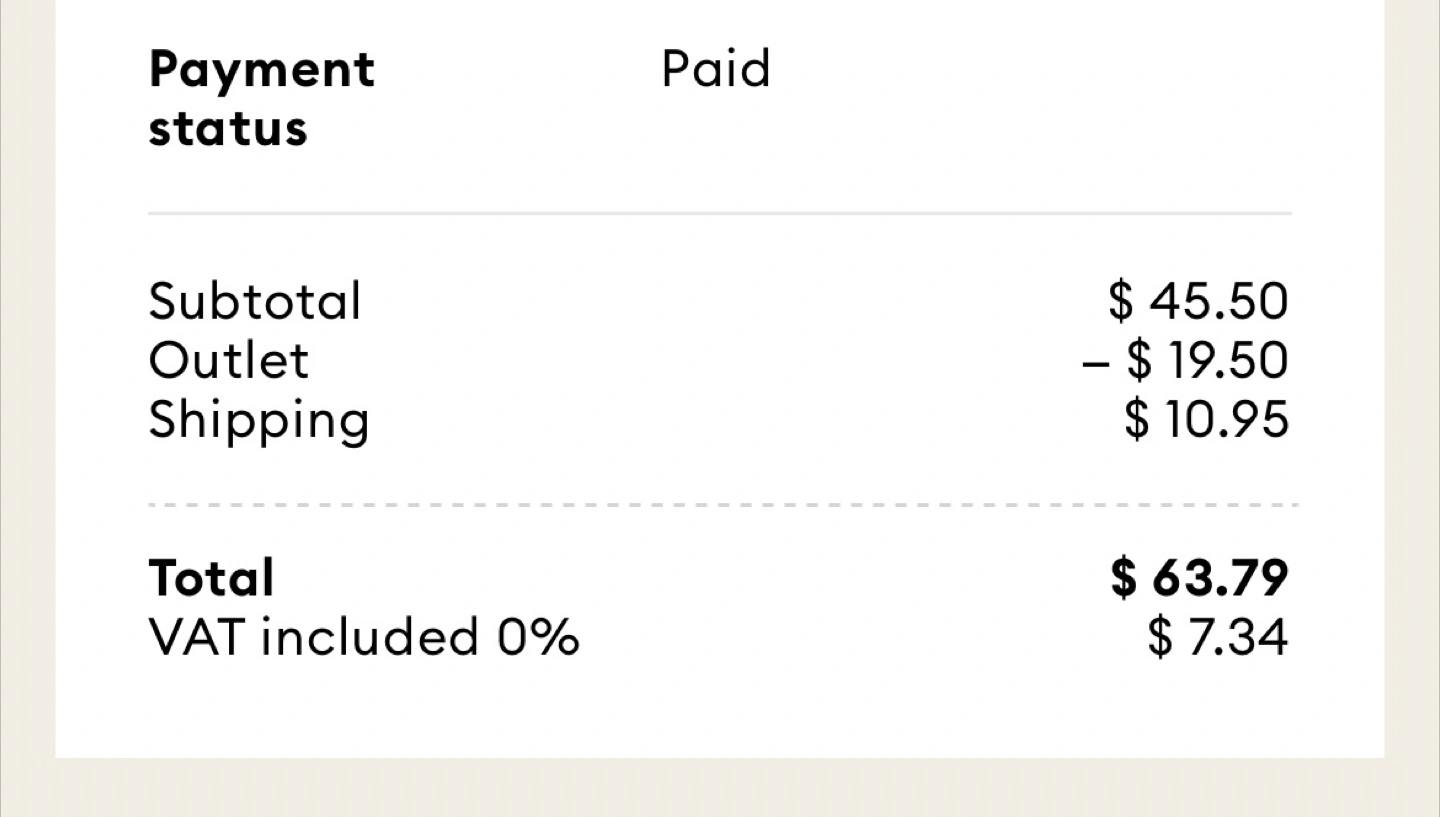Click the Subtotal label
The width and height of the screenshot is (1440, 817).
coord(255,301)
